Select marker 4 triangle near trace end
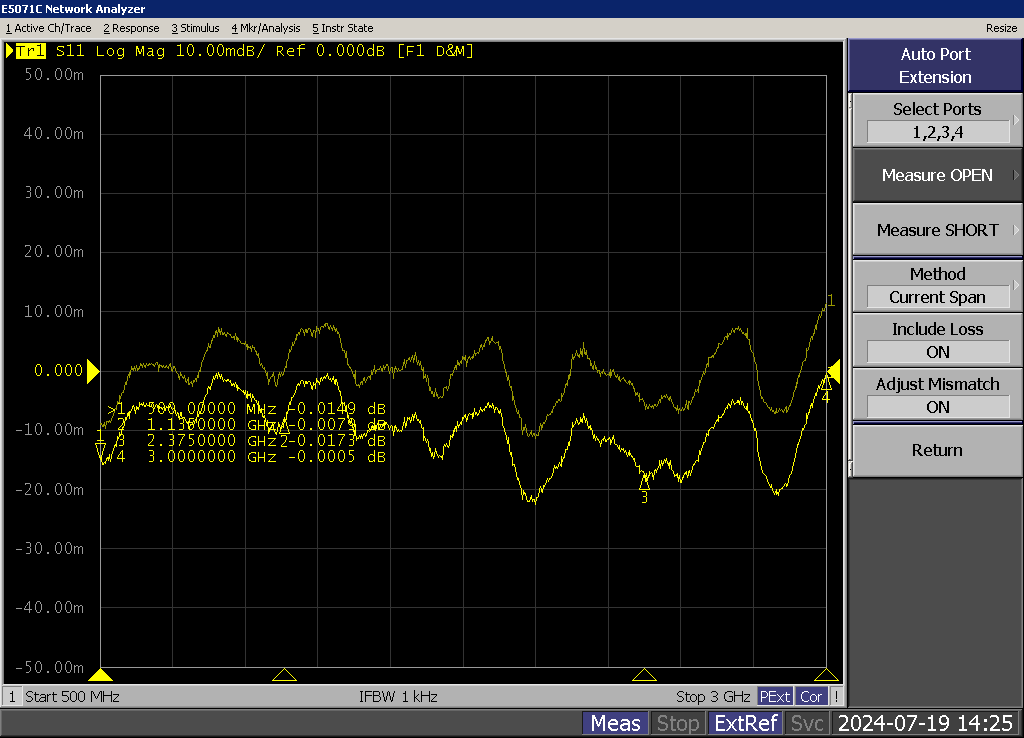 tap(826, 383)
